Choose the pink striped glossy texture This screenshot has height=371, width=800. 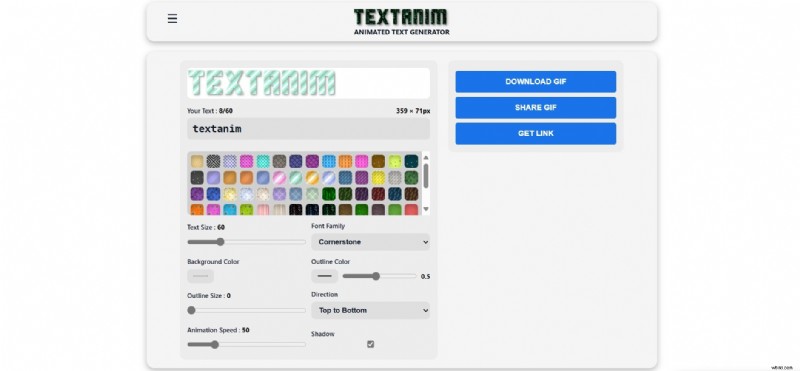[x=280, y=178]
